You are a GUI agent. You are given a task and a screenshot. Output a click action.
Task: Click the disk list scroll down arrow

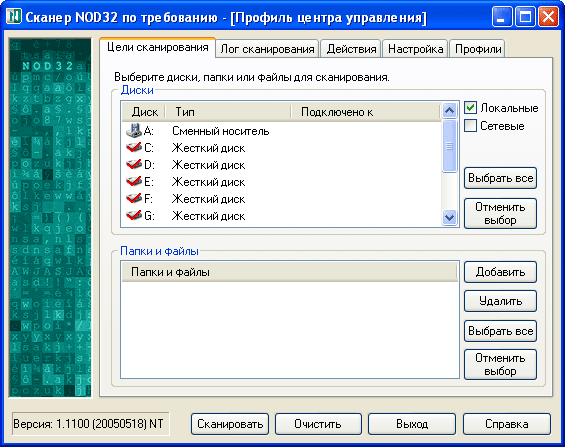(449, 218)
